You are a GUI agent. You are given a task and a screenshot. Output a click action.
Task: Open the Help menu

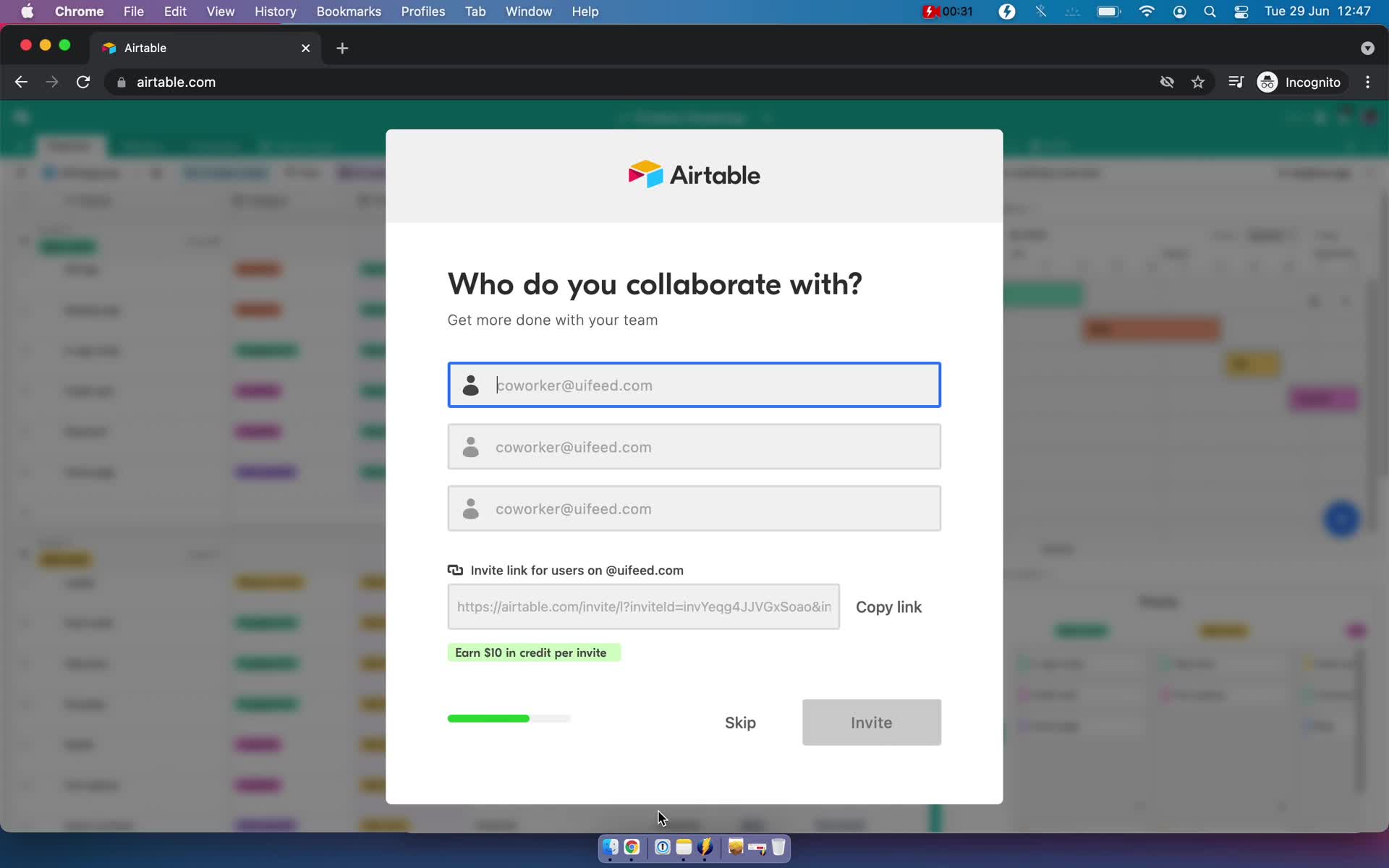[x=585, y=12]
